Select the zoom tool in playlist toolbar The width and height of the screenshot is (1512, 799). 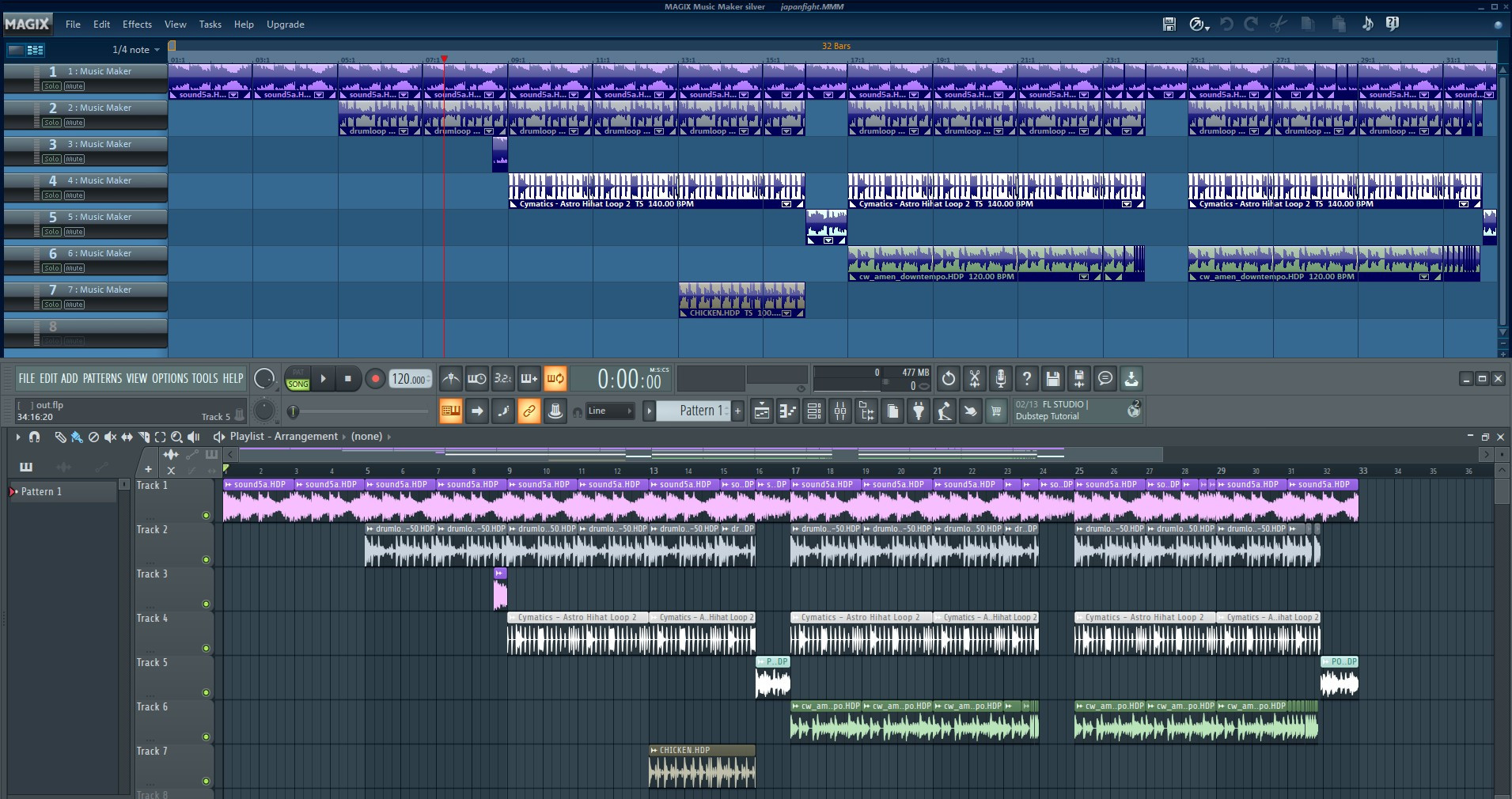176,437
